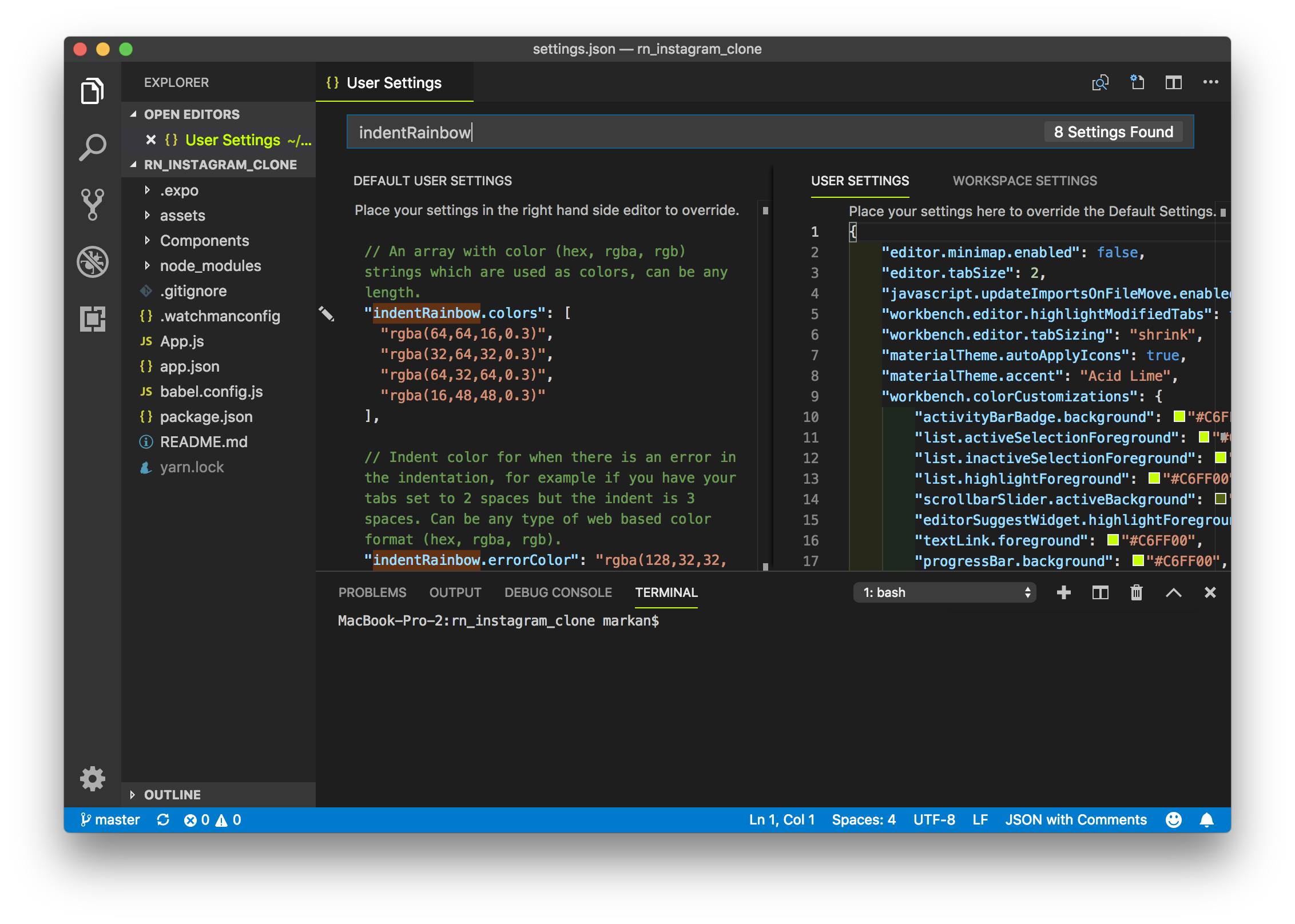This screenshot has height=924, width=1295.
Task: Switch to the Workspace Settings tab
Action: coord(1024,181)
